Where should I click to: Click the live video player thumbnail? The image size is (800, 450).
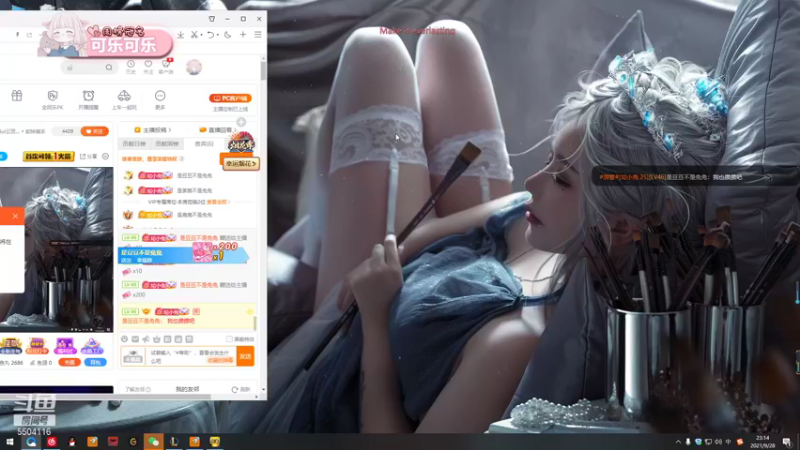click(x=56, y=250)
